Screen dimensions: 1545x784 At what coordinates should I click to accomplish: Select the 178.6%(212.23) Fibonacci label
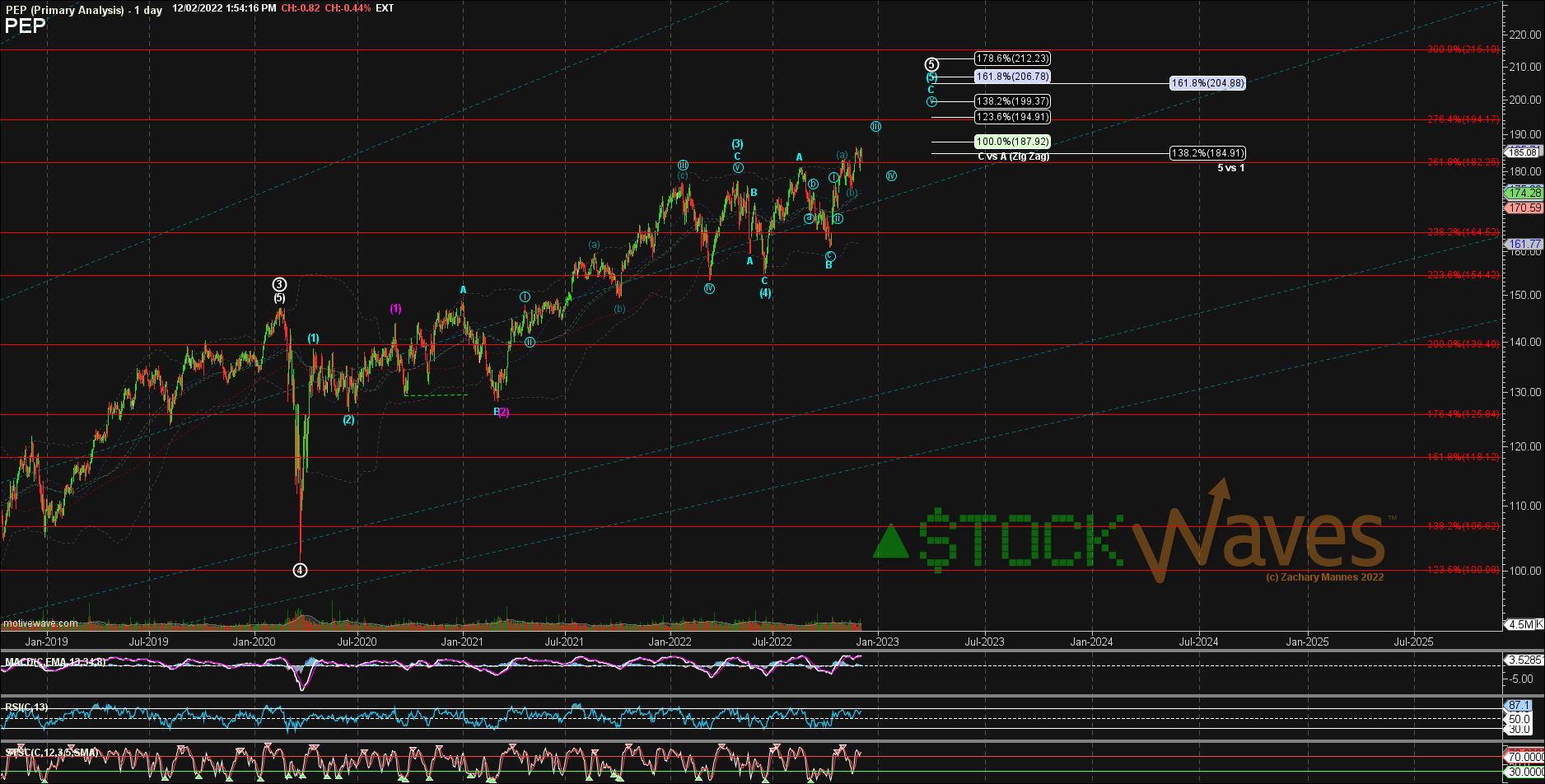1012,58
